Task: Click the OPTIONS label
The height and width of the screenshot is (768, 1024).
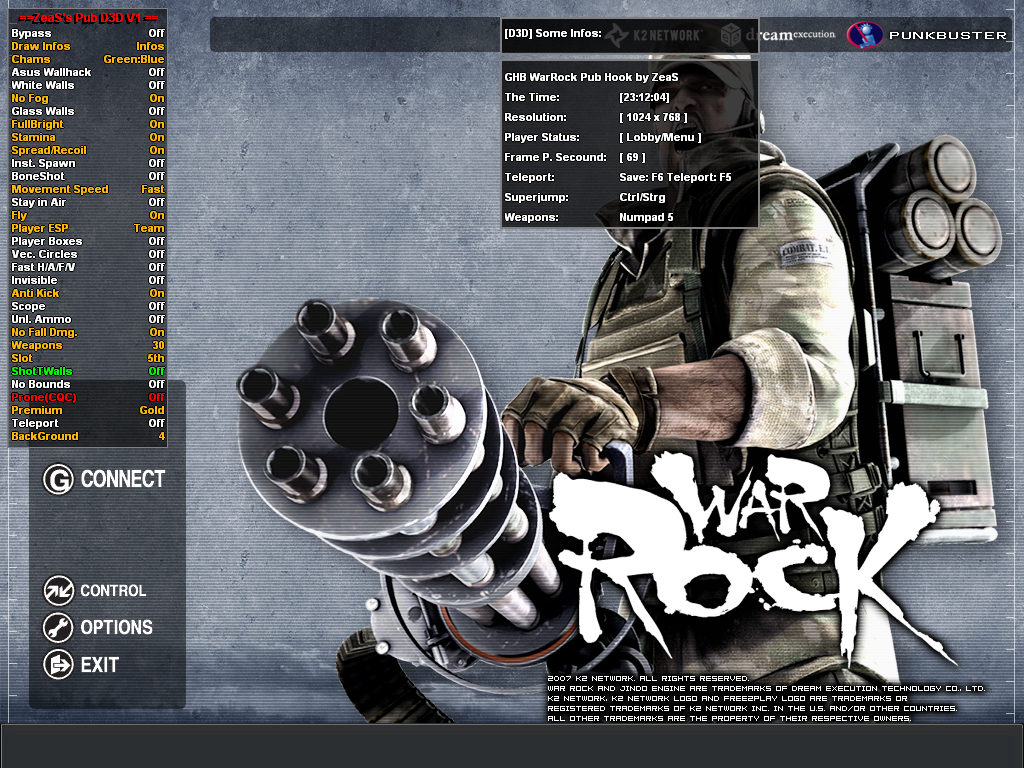Action: [116, 628]
